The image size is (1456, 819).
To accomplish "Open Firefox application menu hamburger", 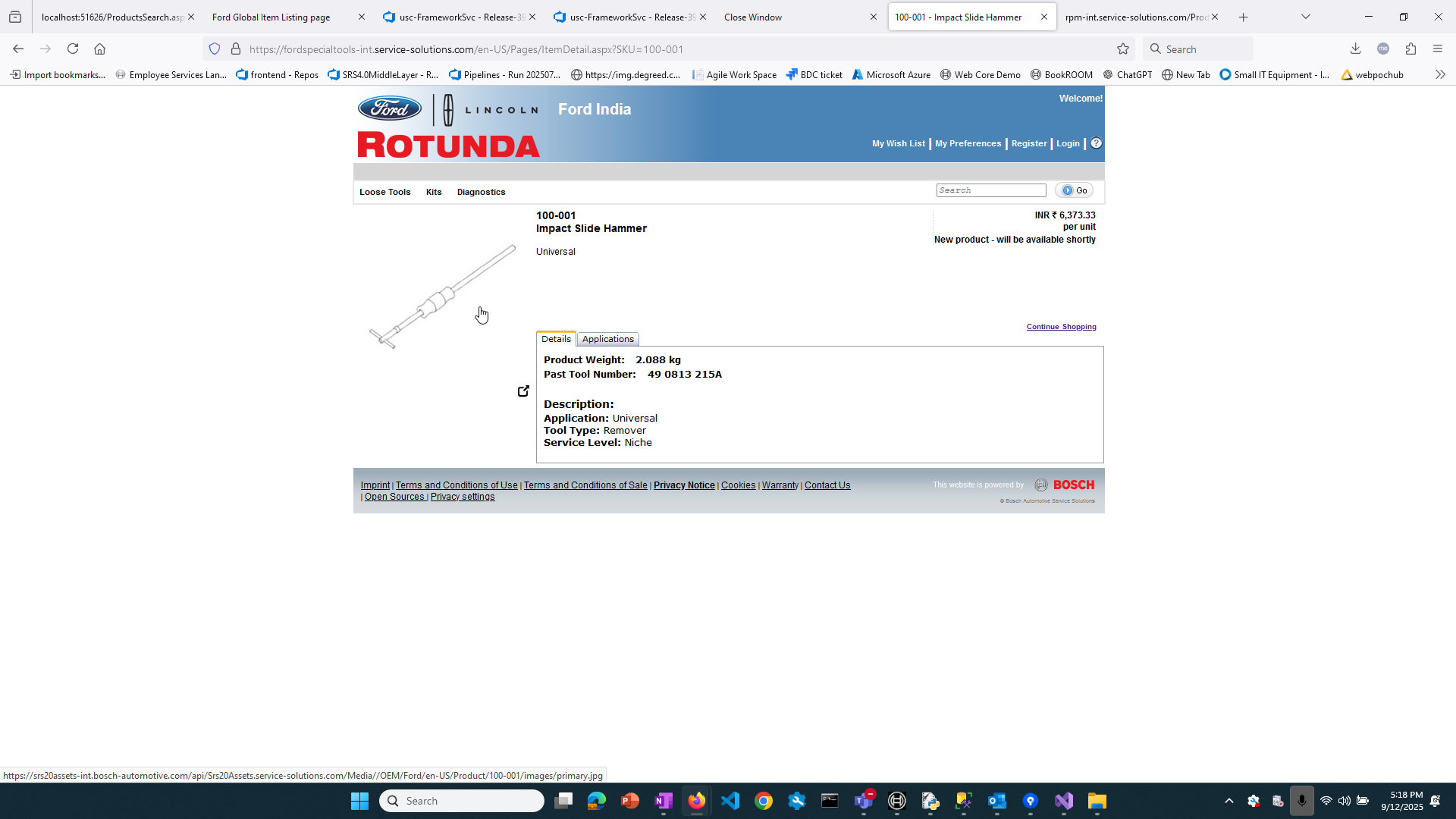I will (1438, 49).
